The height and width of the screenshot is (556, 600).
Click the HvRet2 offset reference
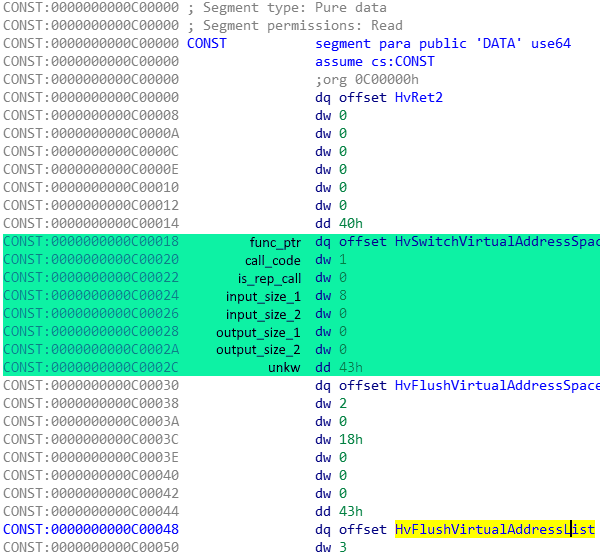click(419, 98)
